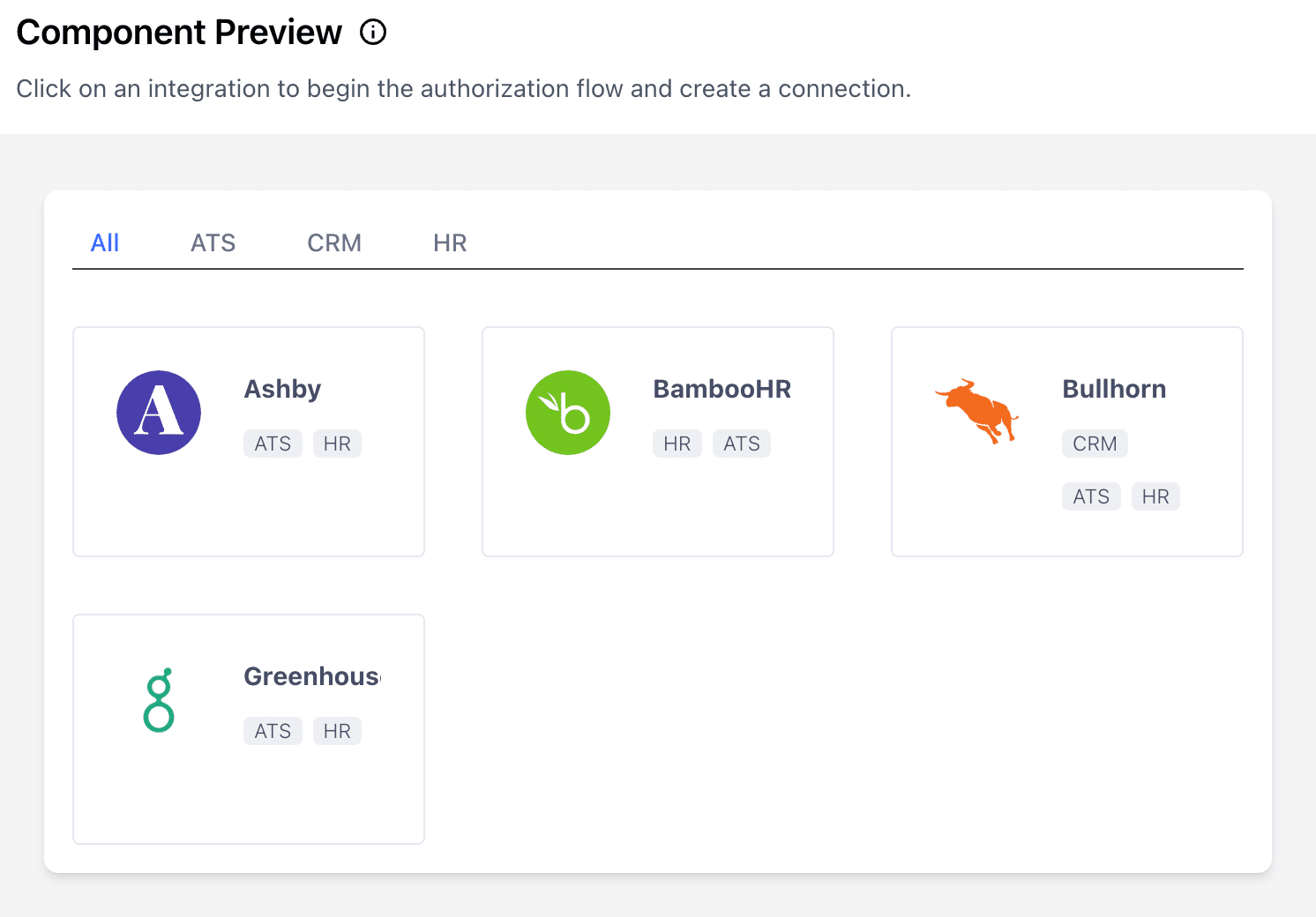1316x917 pixels.
Task: Click the ATS badge on Greenhouse card
Action: coord(273,731)
